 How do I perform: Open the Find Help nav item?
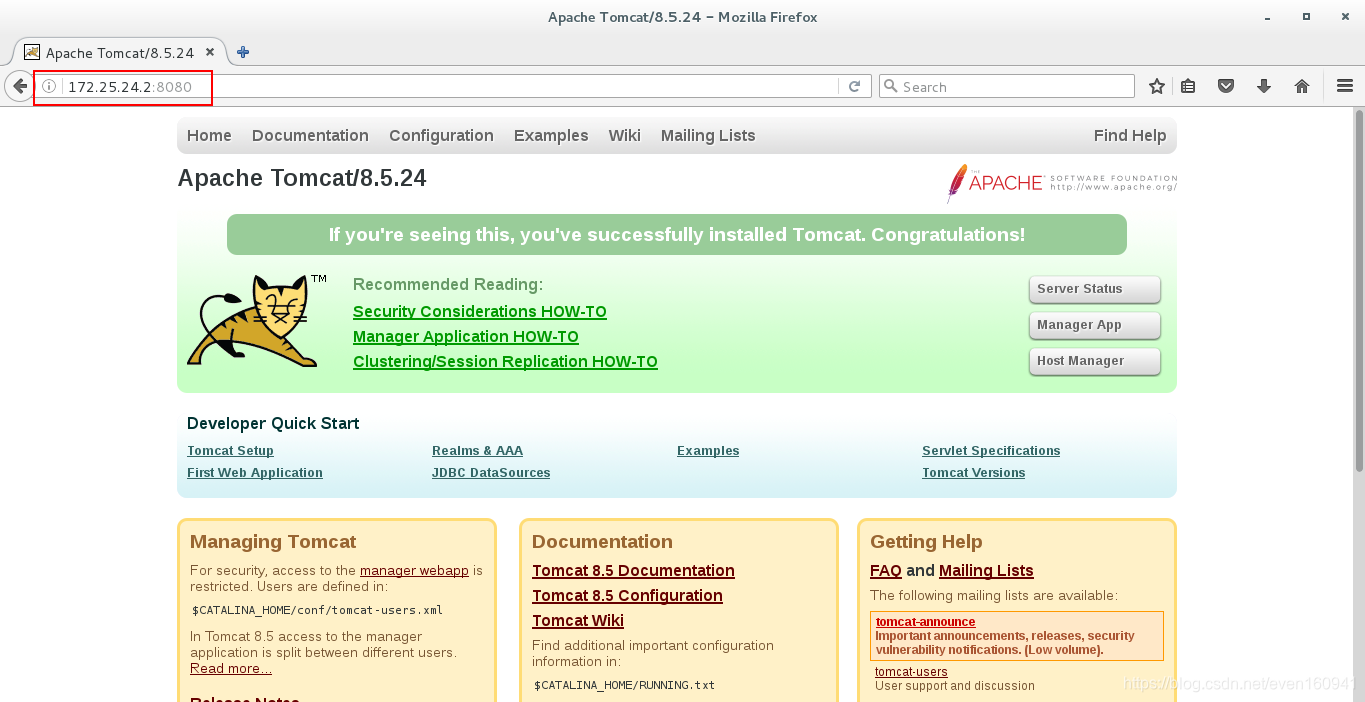click(x=1130, y=136)
